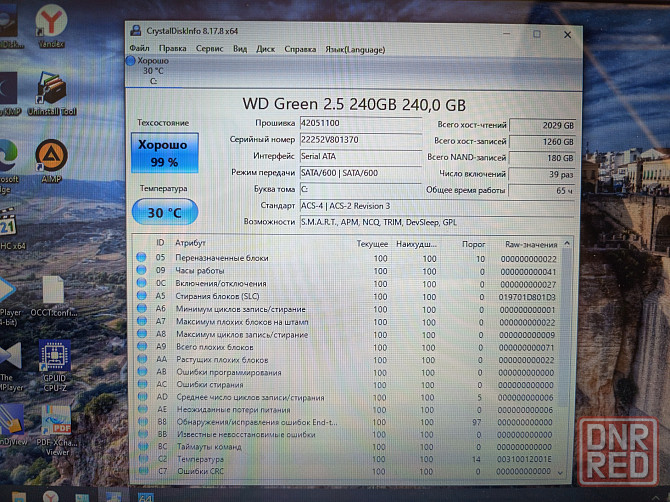Click the Хорошо 99 % health button

[x=165, y=153]
